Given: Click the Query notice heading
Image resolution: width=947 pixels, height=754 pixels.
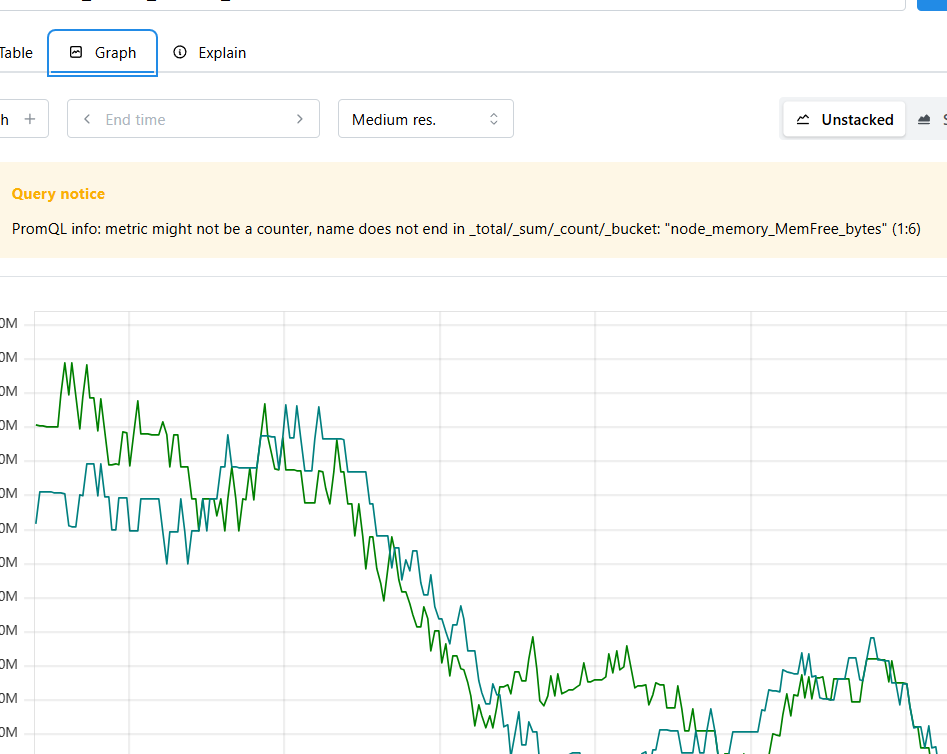Looking at the screenshot, I should (x=58, y=193).
